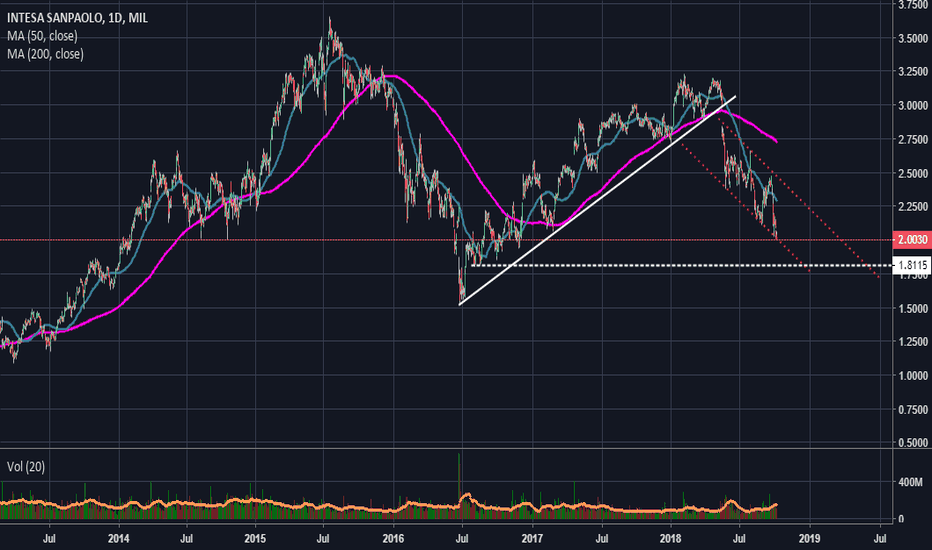Click the 2016 label on time axis
This screenshot has height=550, width=932.
(x=393, y=539)
